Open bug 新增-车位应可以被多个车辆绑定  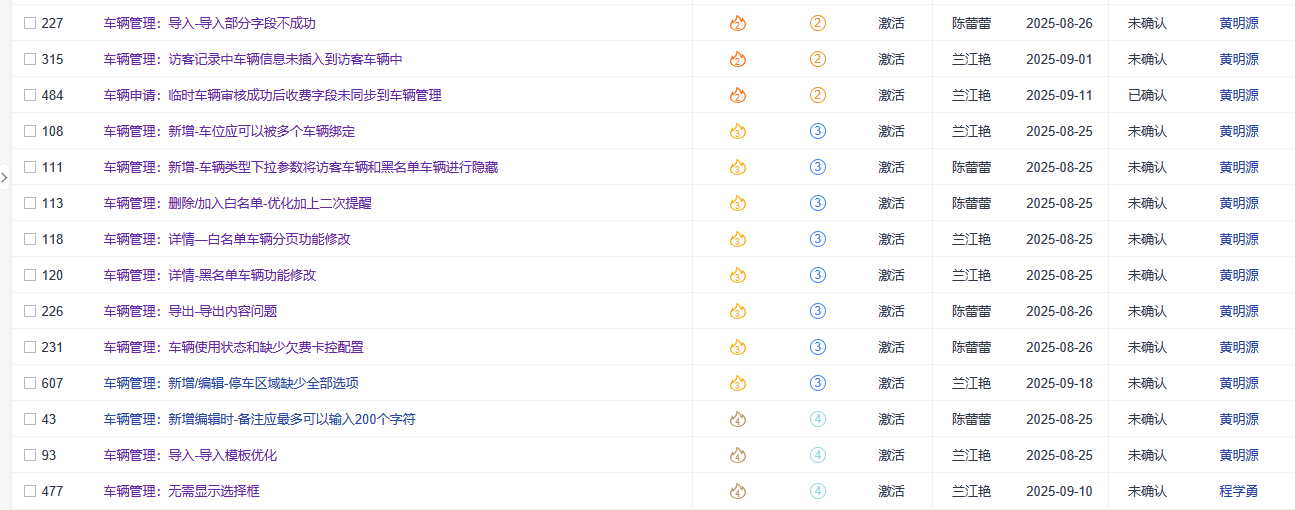(229, 131)
